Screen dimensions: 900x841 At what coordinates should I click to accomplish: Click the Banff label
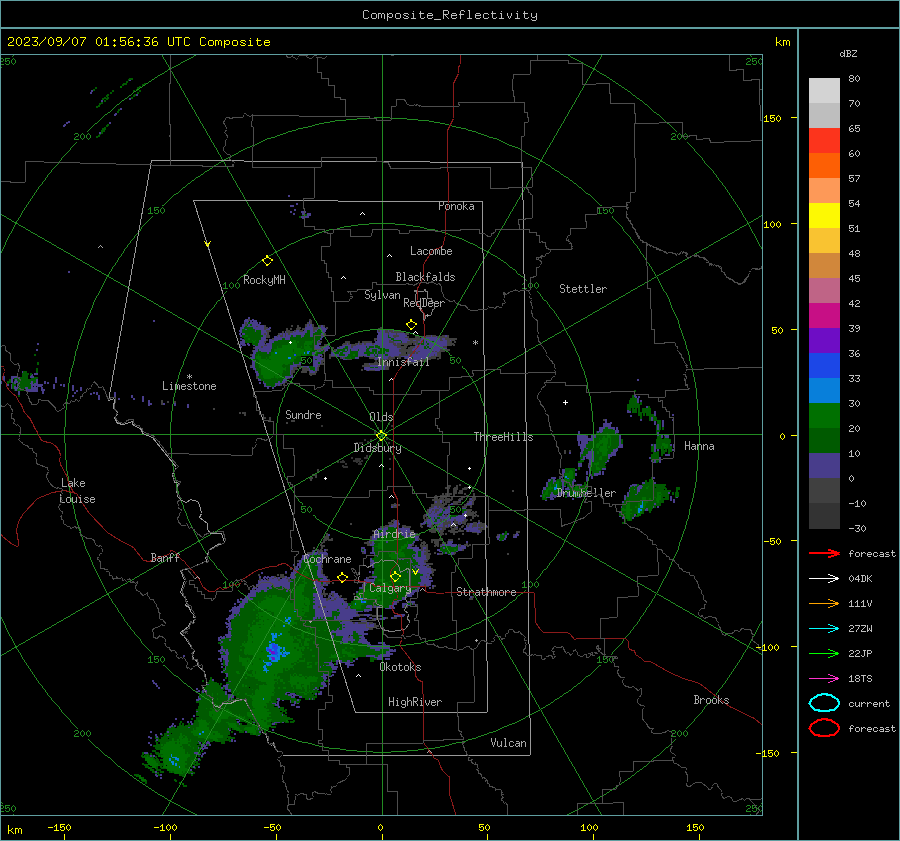click(165, 557)
